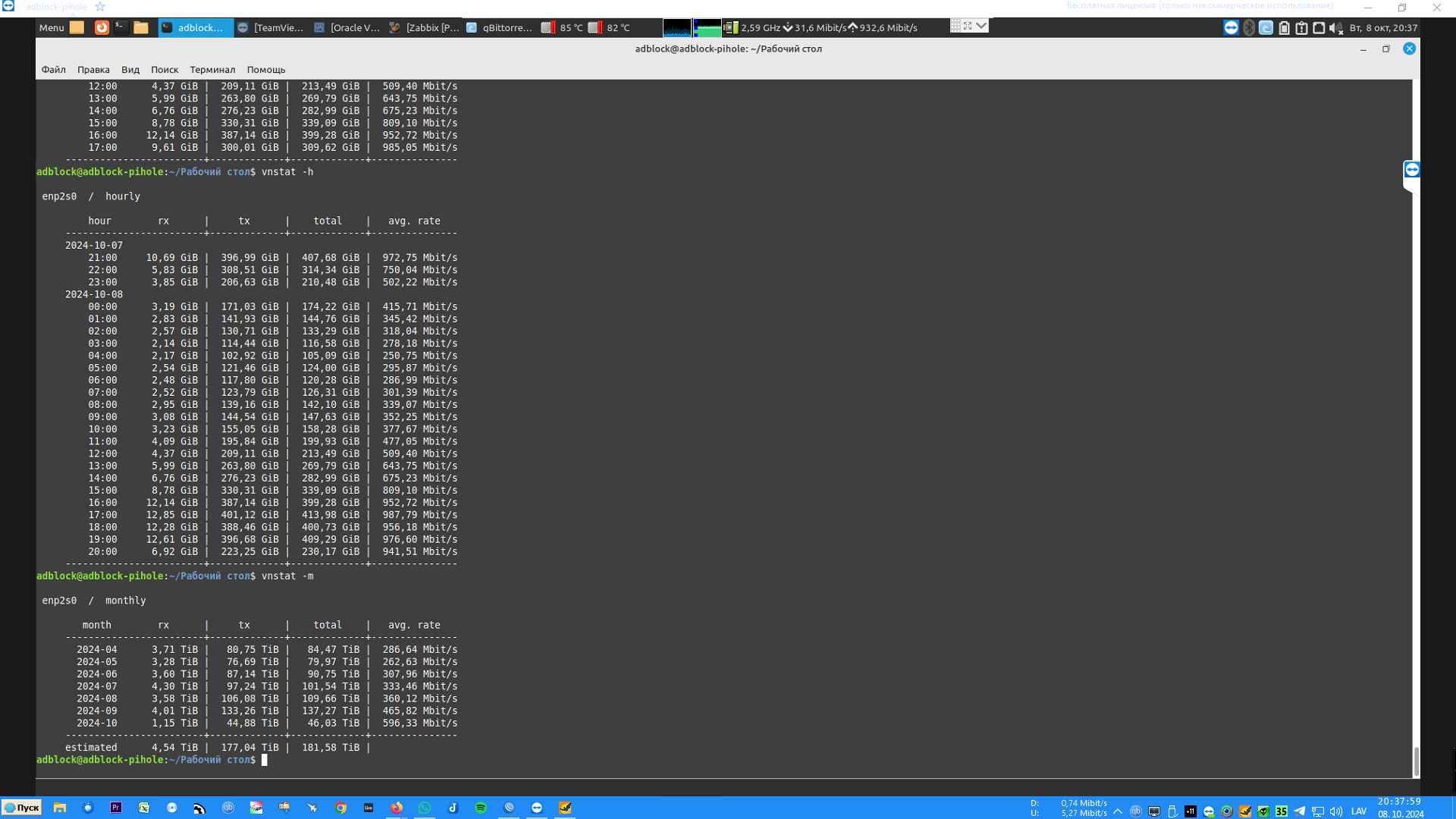Open Adobe Premiere Pro from taskbar
1456x819 pixels.
(116, 808)
